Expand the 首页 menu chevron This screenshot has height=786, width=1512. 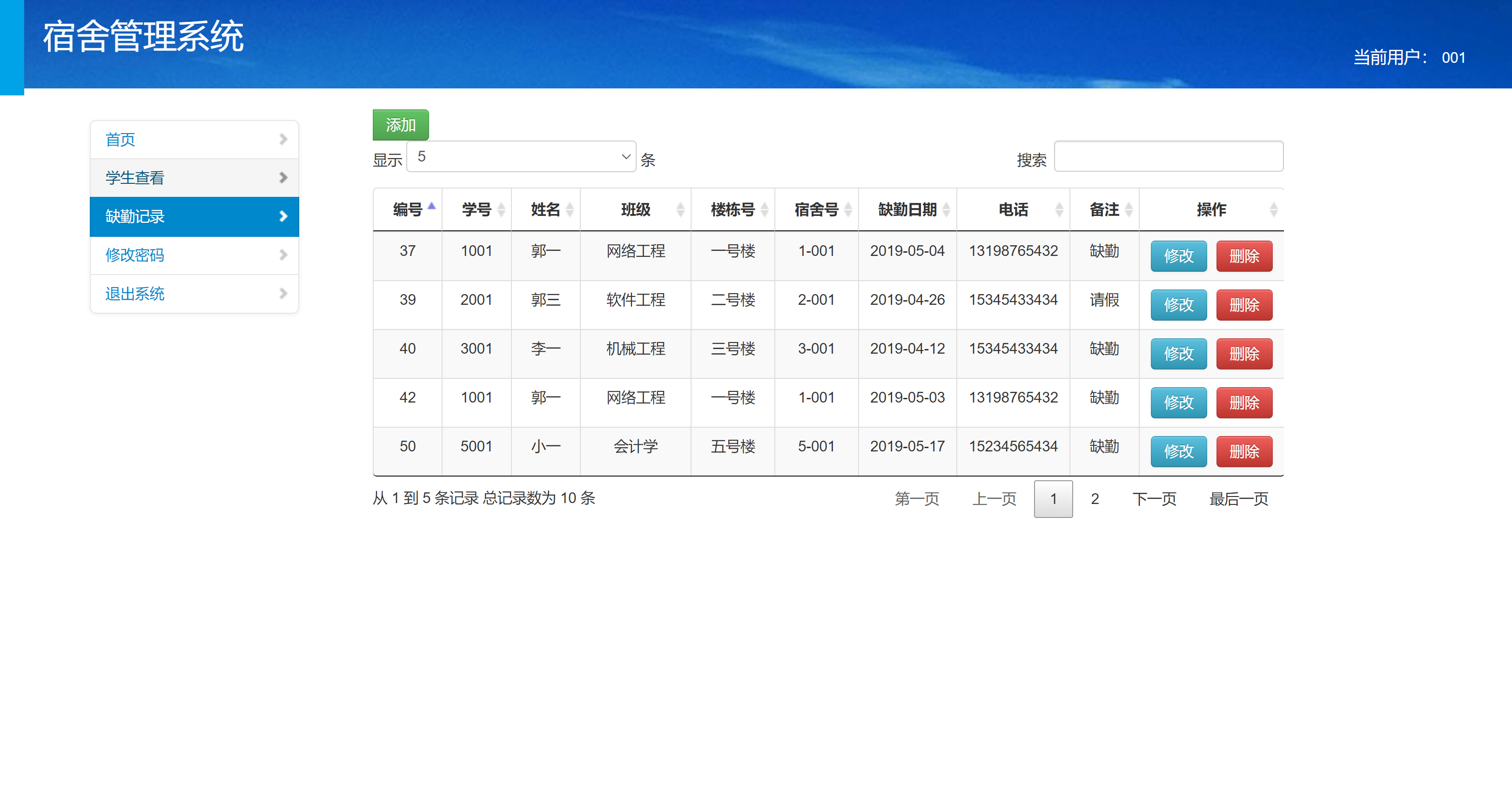click(283, 139)
